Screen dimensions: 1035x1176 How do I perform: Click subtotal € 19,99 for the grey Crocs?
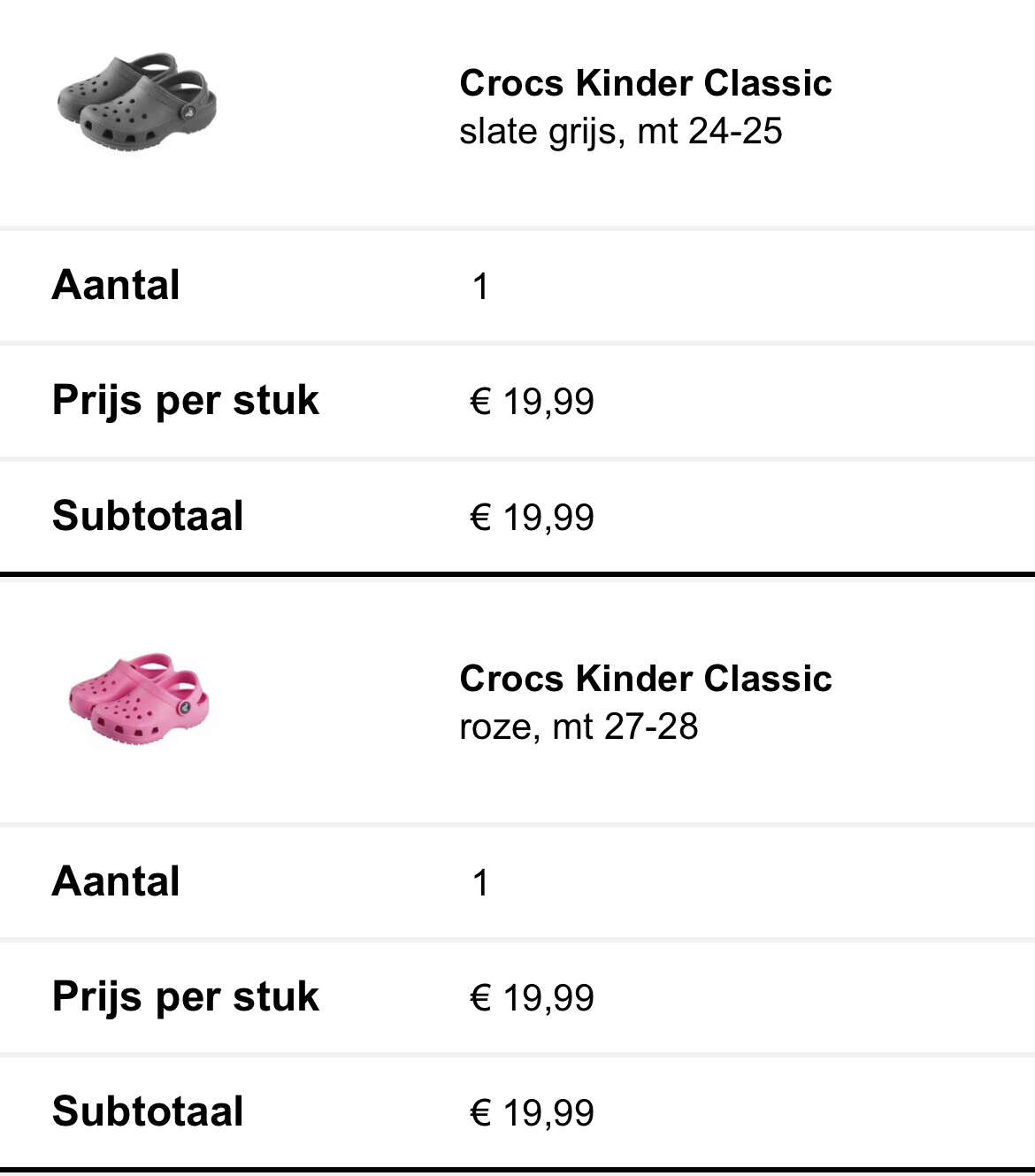pos(532,518)
